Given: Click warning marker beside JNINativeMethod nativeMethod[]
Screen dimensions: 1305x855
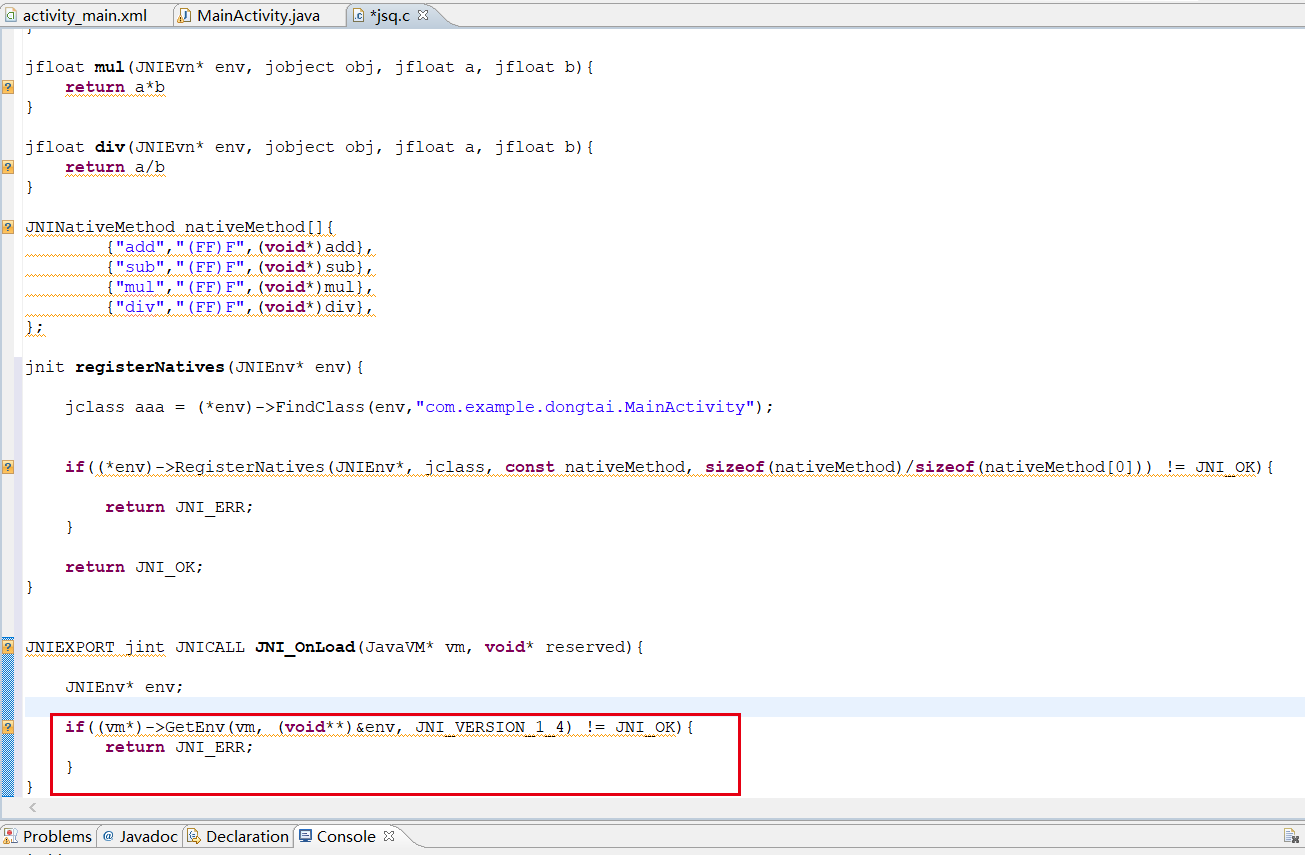Looking at the screenshot, I should (x=8, y=227).
